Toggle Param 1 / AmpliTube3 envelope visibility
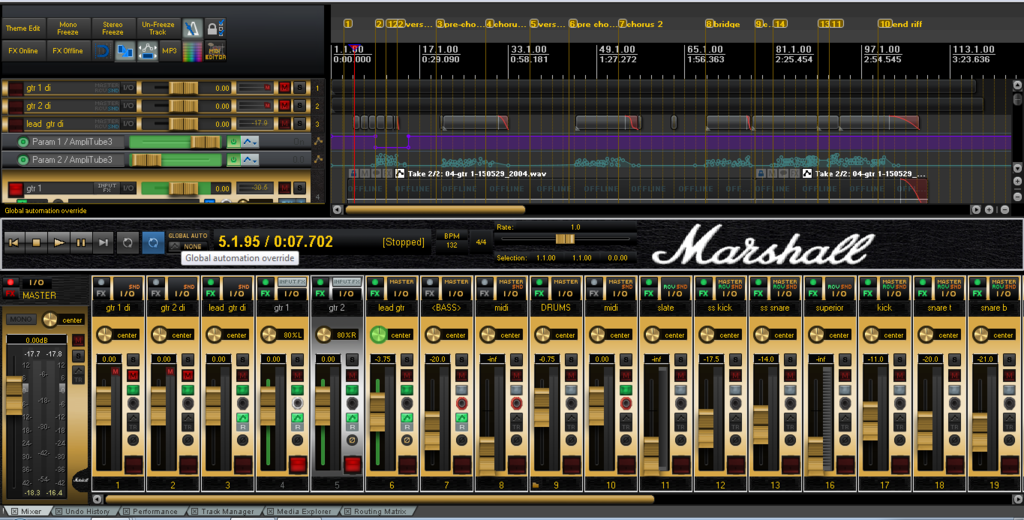 pyautogui.click(x=23, y=142)
